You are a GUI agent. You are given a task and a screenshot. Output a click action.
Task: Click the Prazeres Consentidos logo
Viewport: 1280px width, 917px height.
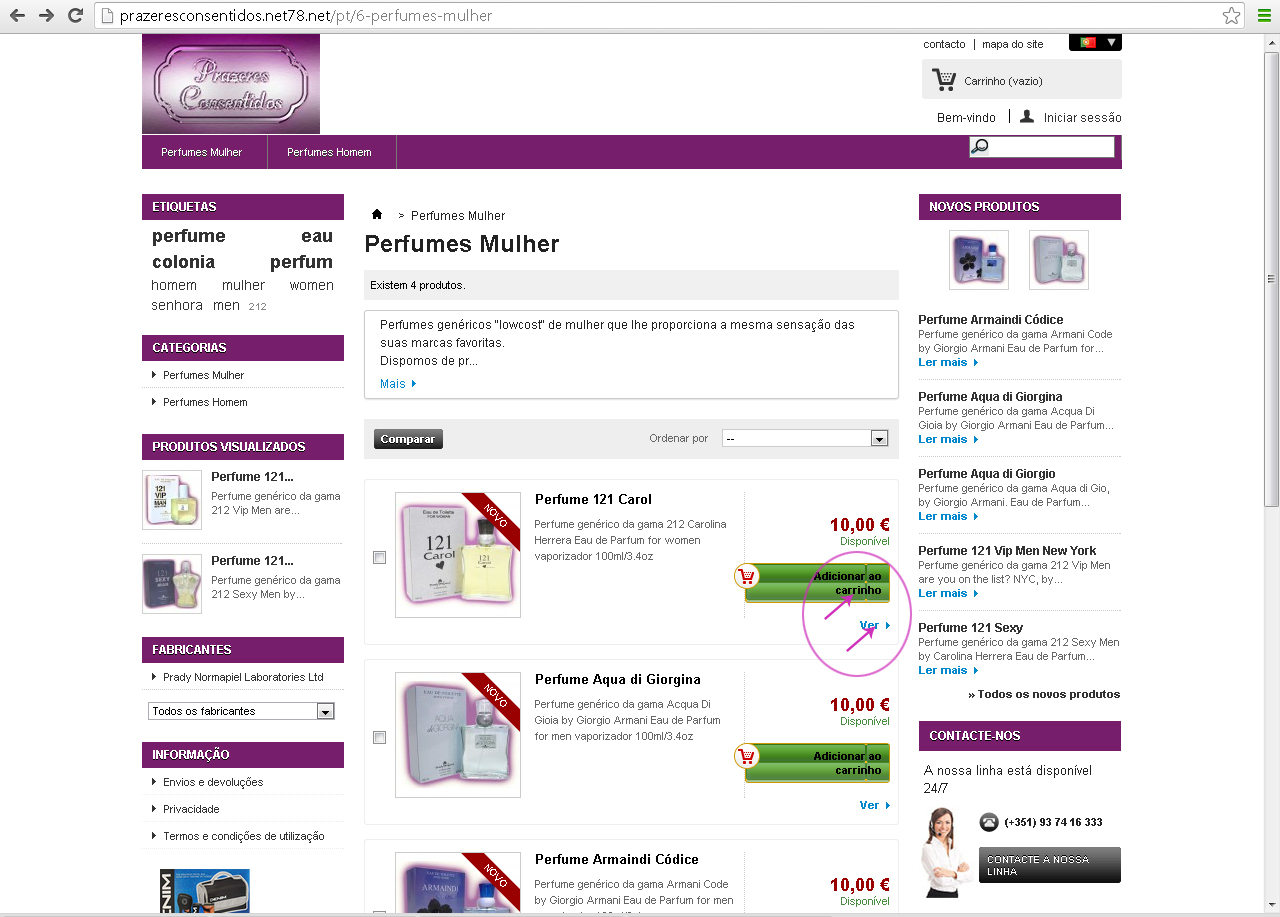pyautogui.click(x=231, y=84)
